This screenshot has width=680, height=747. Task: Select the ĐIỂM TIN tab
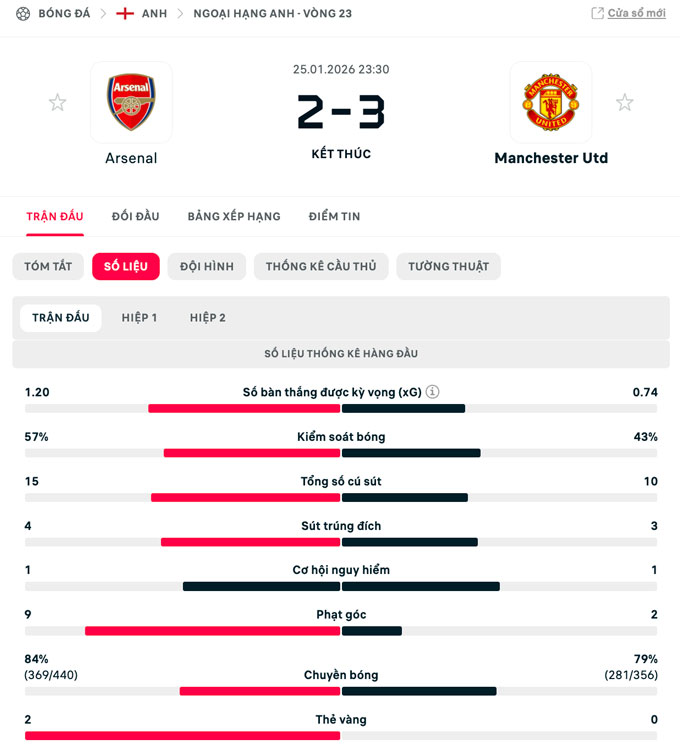334,216
